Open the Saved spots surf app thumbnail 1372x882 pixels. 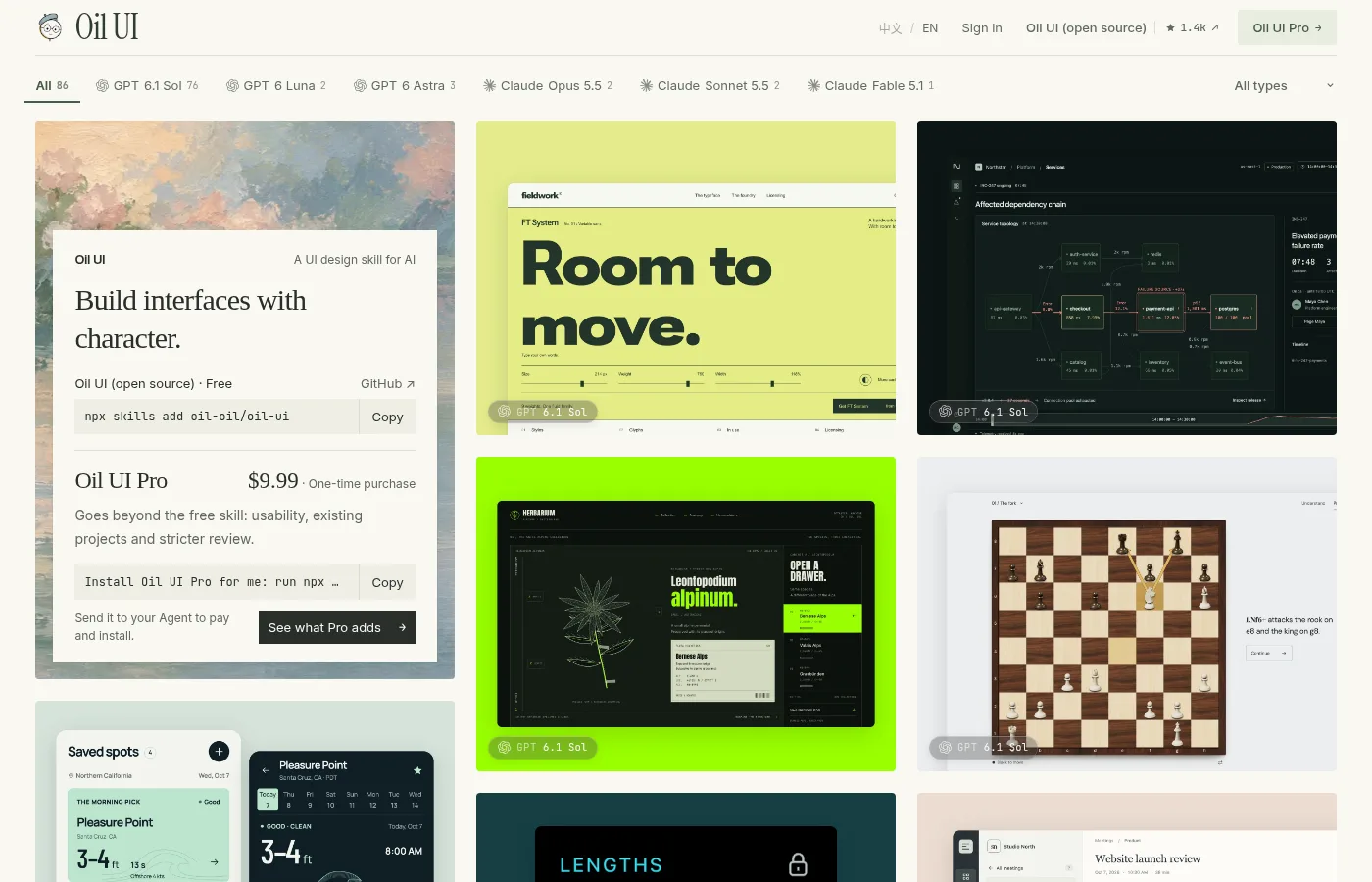point(245,791)
